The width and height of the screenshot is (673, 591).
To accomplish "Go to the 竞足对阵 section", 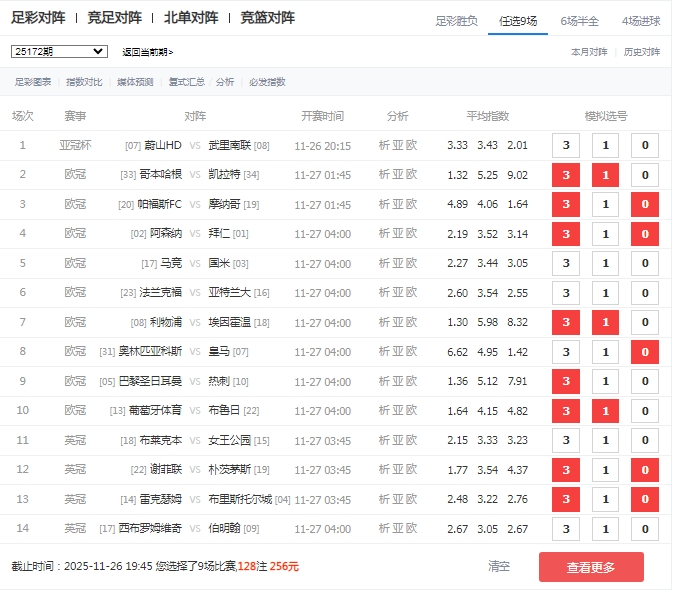I will (x=114, y=18).
